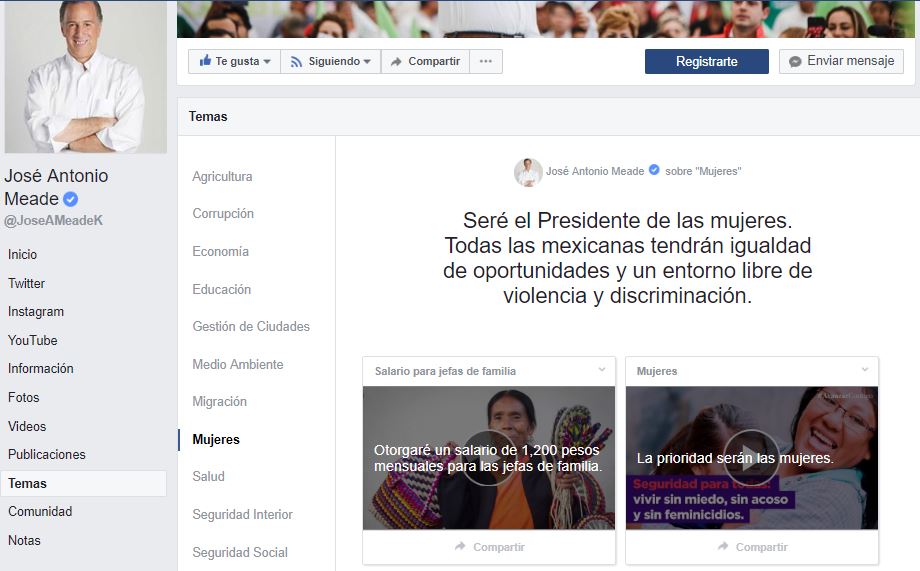Click the three-dots more options button
This screenshot has width=920, height=571.
[x=486, y=61]
